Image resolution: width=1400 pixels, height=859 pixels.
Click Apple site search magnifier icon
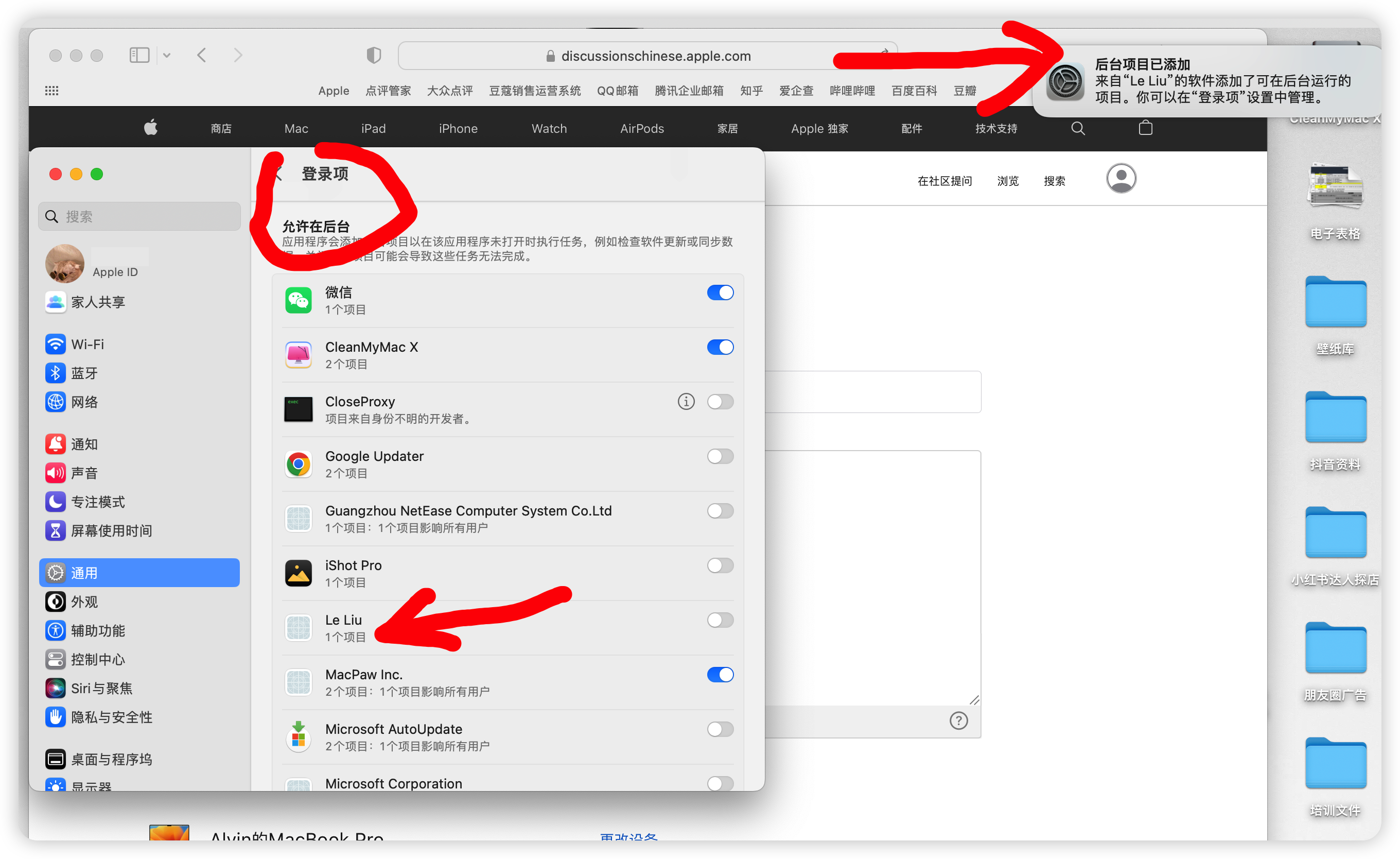(1078, 128)
